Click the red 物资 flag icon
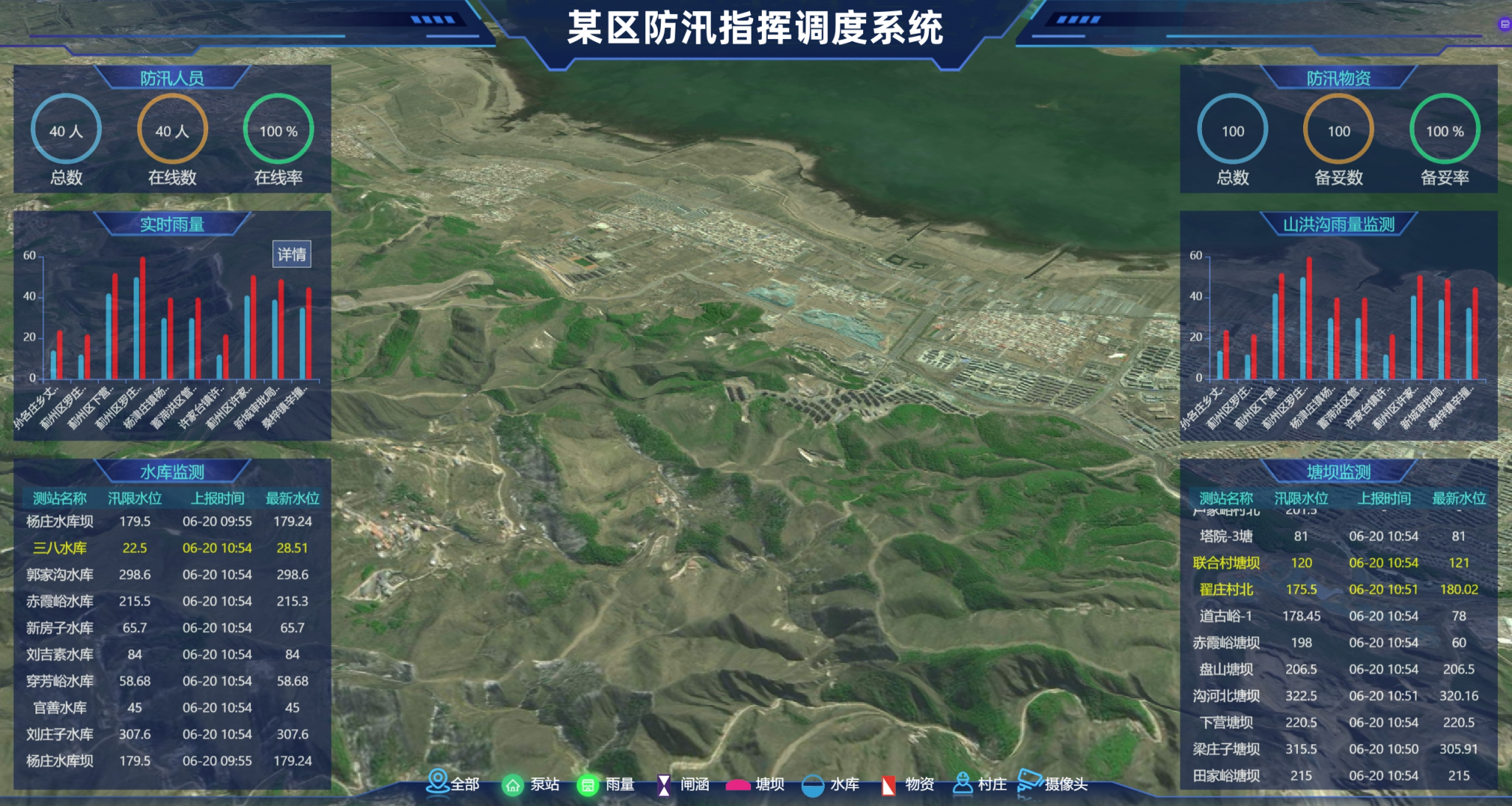1512x806 pixels. [x=889, y=785]
